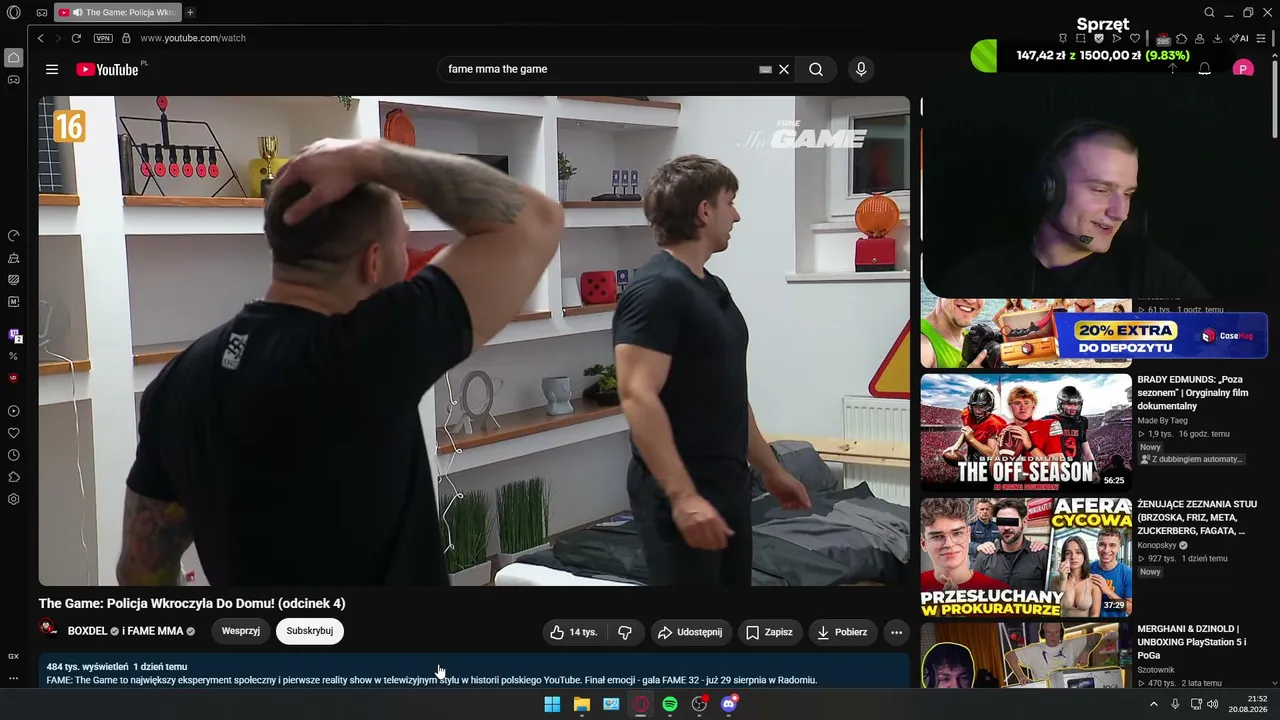Open the ad blocker shield icon
The width and height of the screenshot is (1280, 720).
pos(1099,38)
